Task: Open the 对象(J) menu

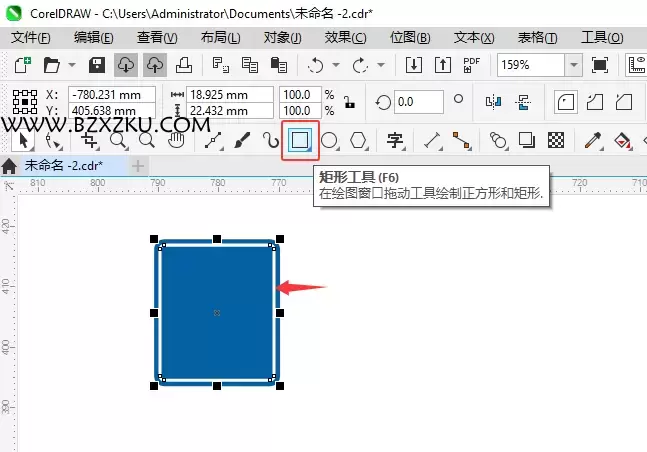Action: coord(283,38)
